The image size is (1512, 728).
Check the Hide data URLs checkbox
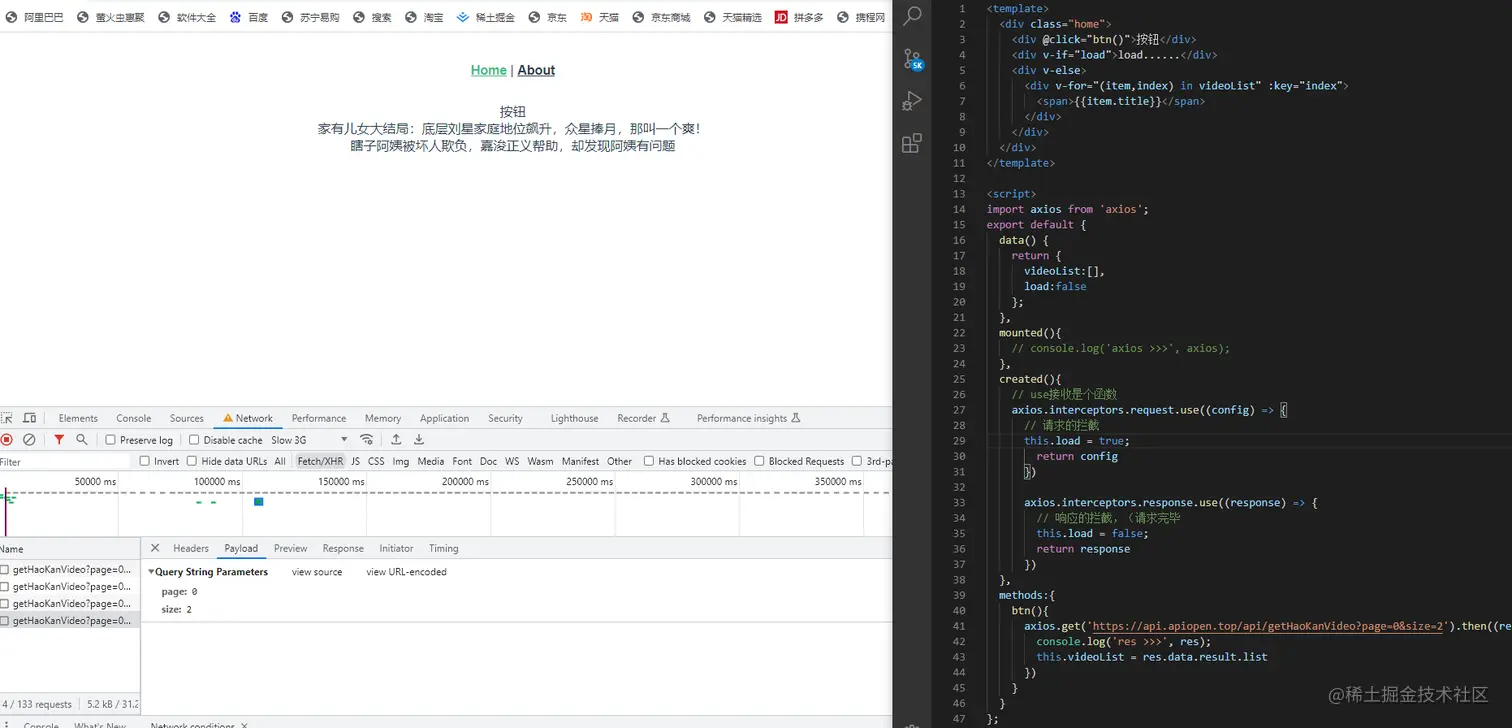(192, 461)
